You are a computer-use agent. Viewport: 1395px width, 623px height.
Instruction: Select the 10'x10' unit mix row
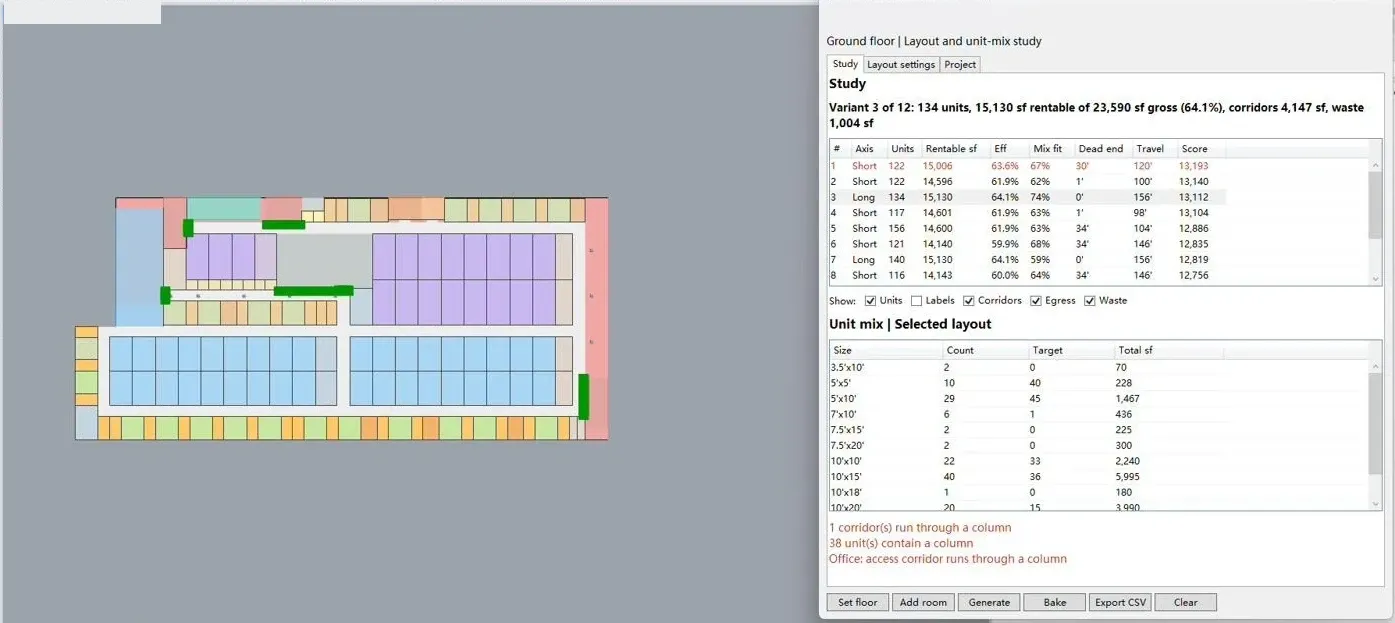[x=1025, y=461]
